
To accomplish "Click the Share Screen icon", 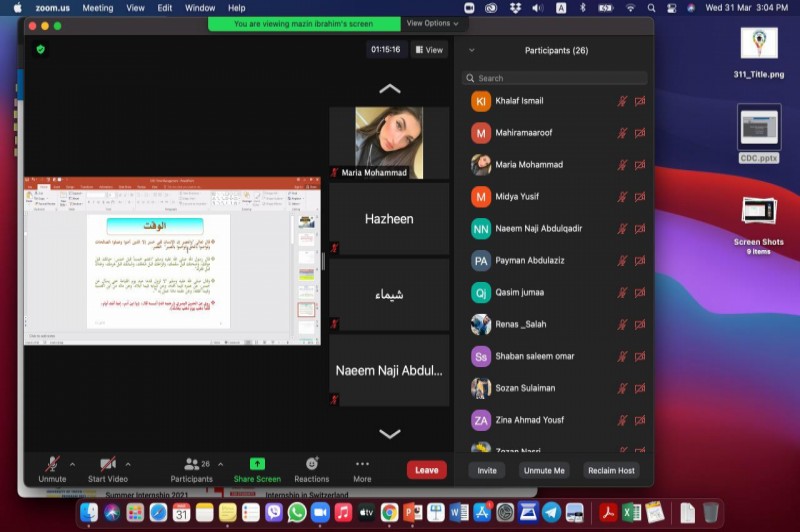I will pos(257,464).
